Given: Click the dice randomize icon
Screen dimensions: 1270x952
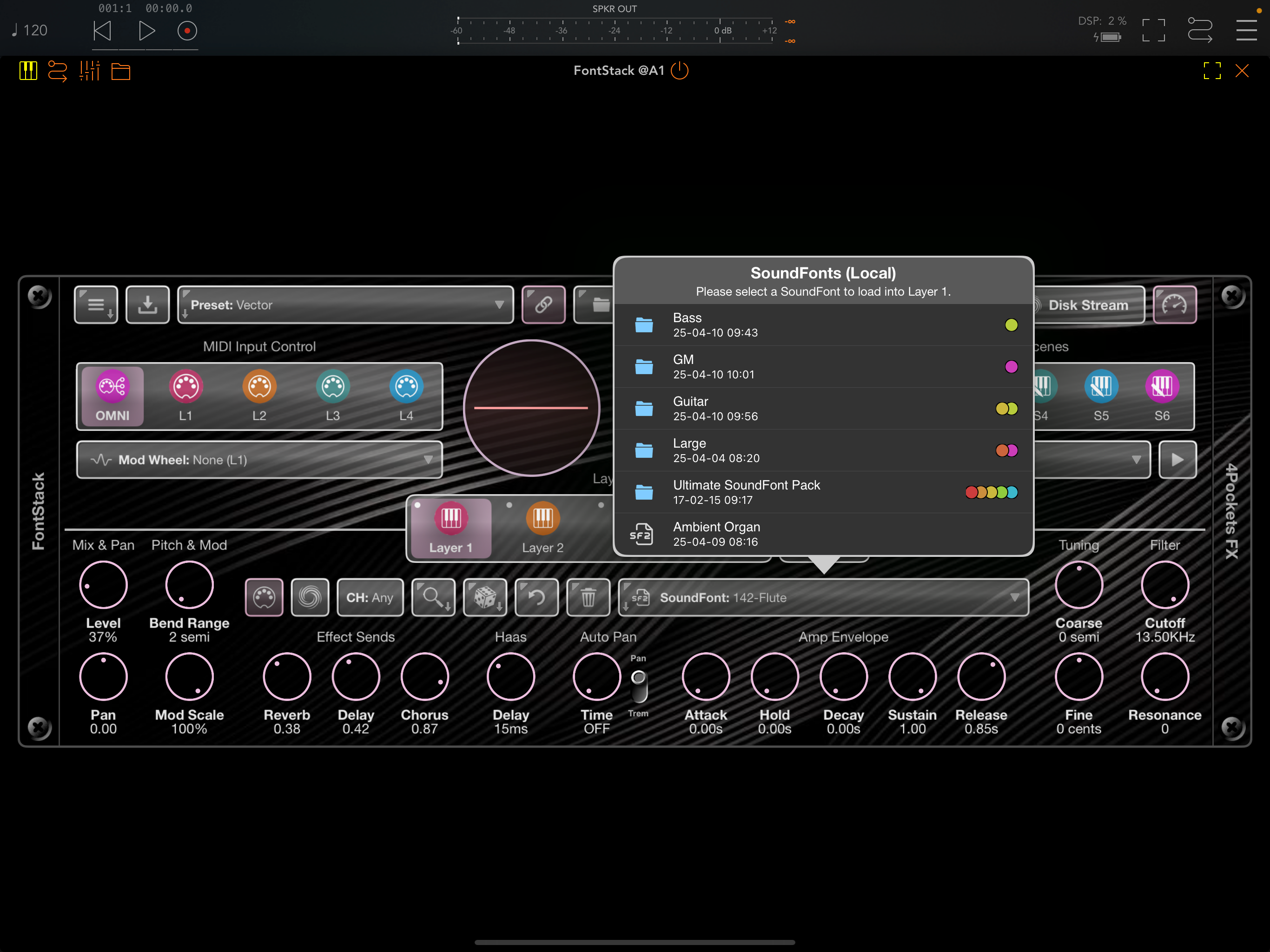Looking at the screenshot, I should click(484, 597).
